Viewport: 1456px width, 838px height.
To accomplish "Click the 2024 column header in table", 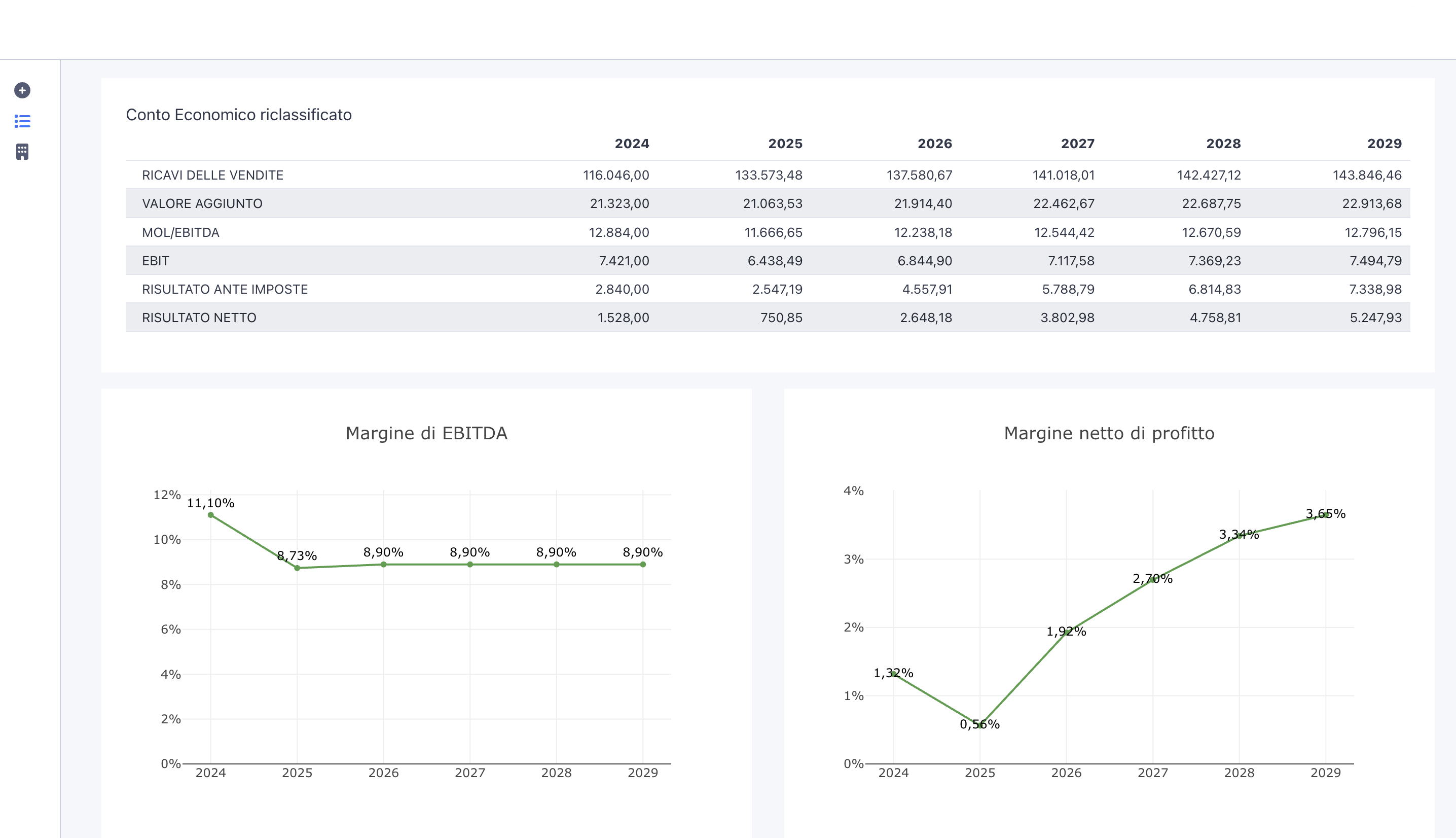I will coord(631,144).
